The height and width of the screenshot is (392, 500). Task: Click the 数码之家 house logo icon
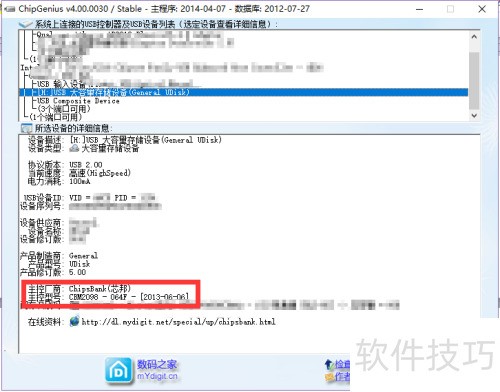118,371
